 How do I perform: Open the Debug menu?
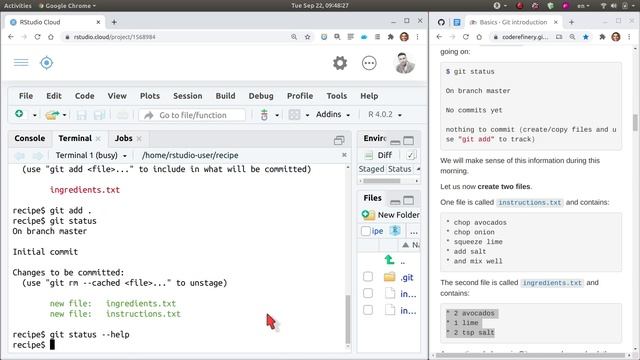click(x=261, y=96)
